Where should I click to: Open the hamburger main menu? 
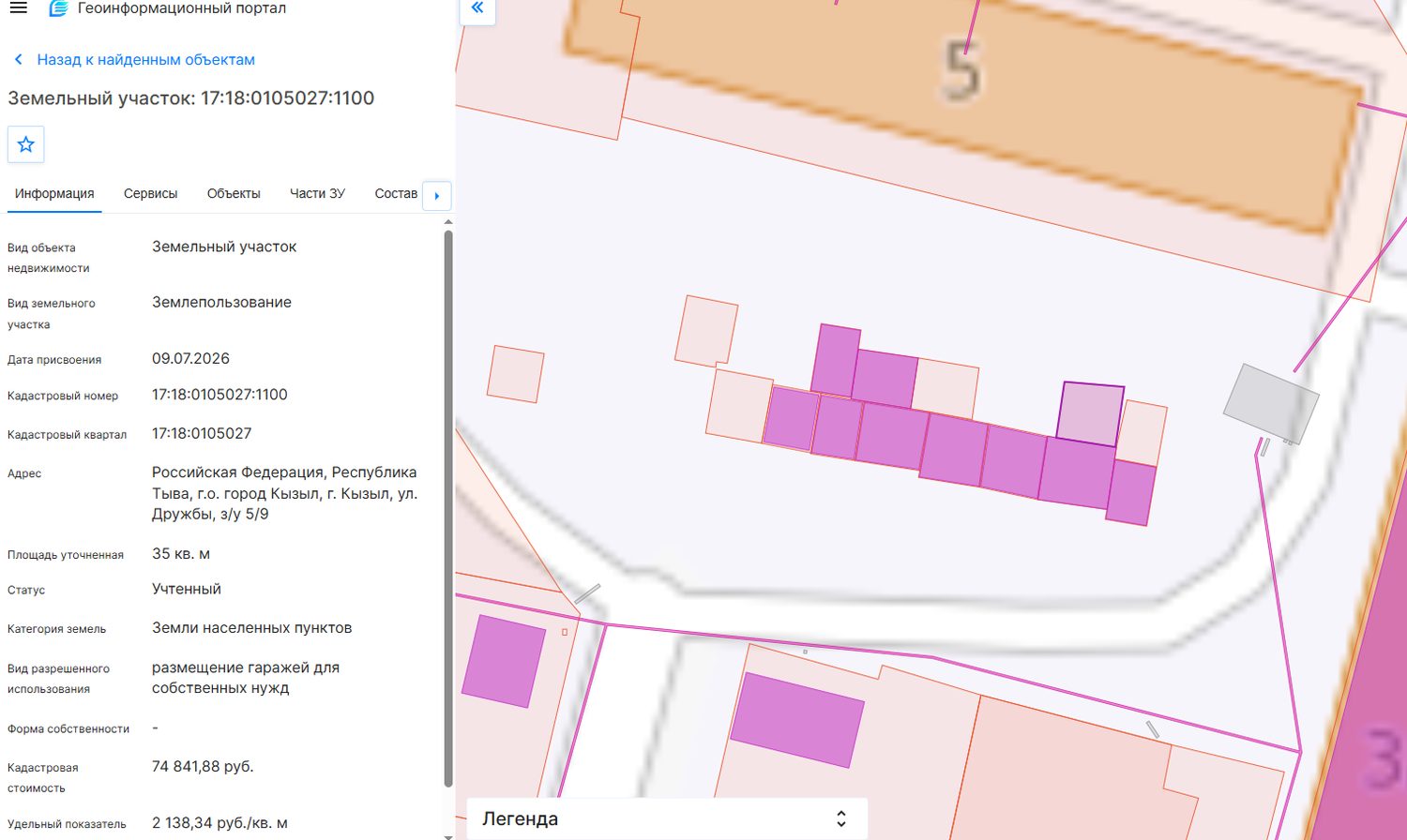point(18,7)
